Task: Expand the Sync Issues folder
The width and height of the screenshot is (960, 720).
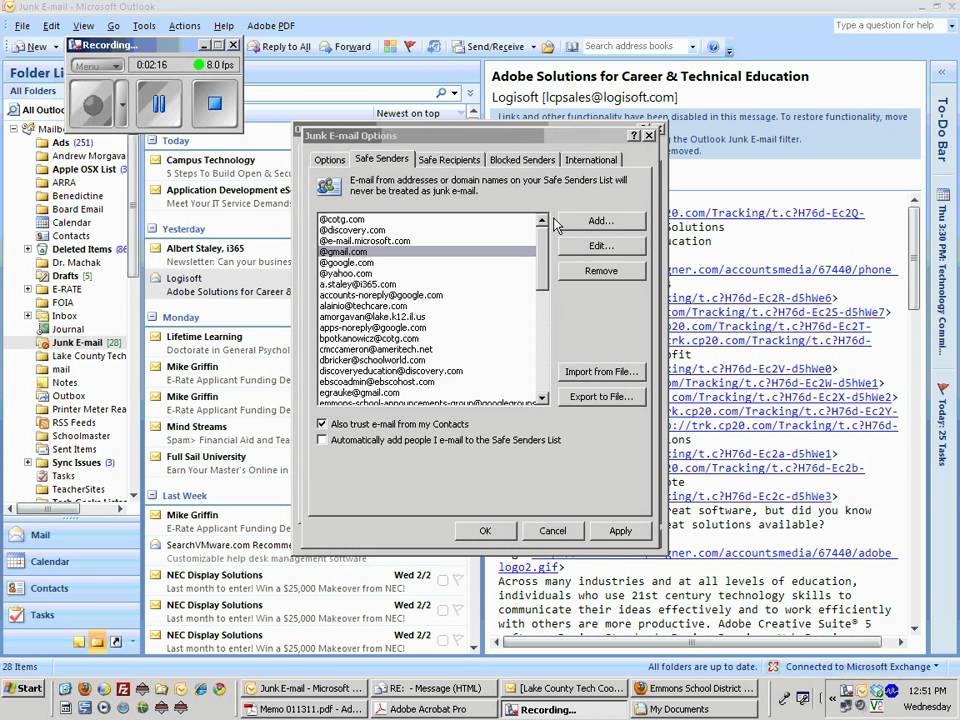Action: 28,462
